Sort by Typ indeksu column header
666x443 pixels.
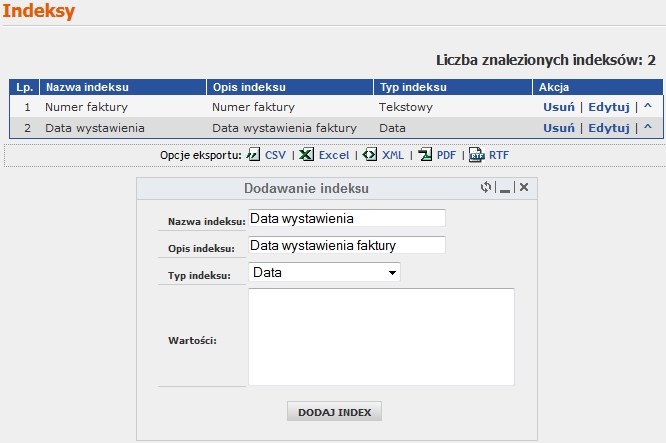412,87
